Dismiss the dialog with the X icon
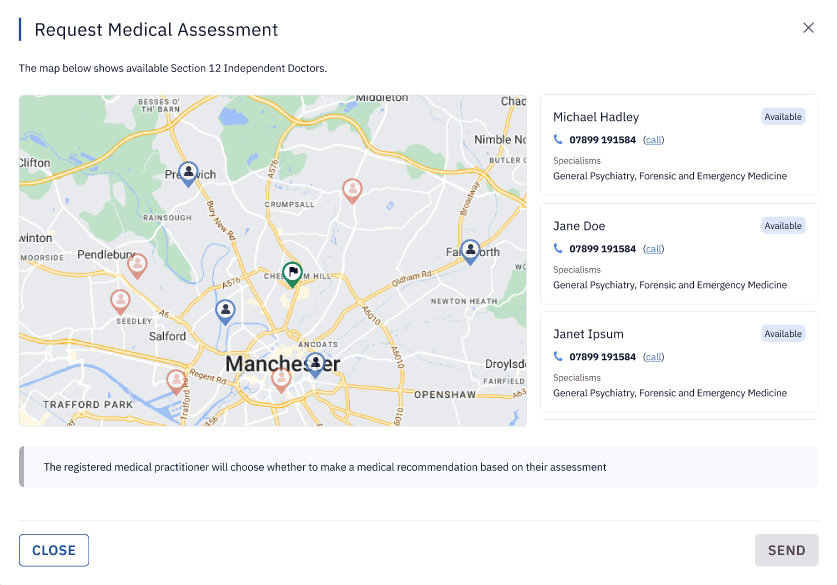 [x=808, y=28]
